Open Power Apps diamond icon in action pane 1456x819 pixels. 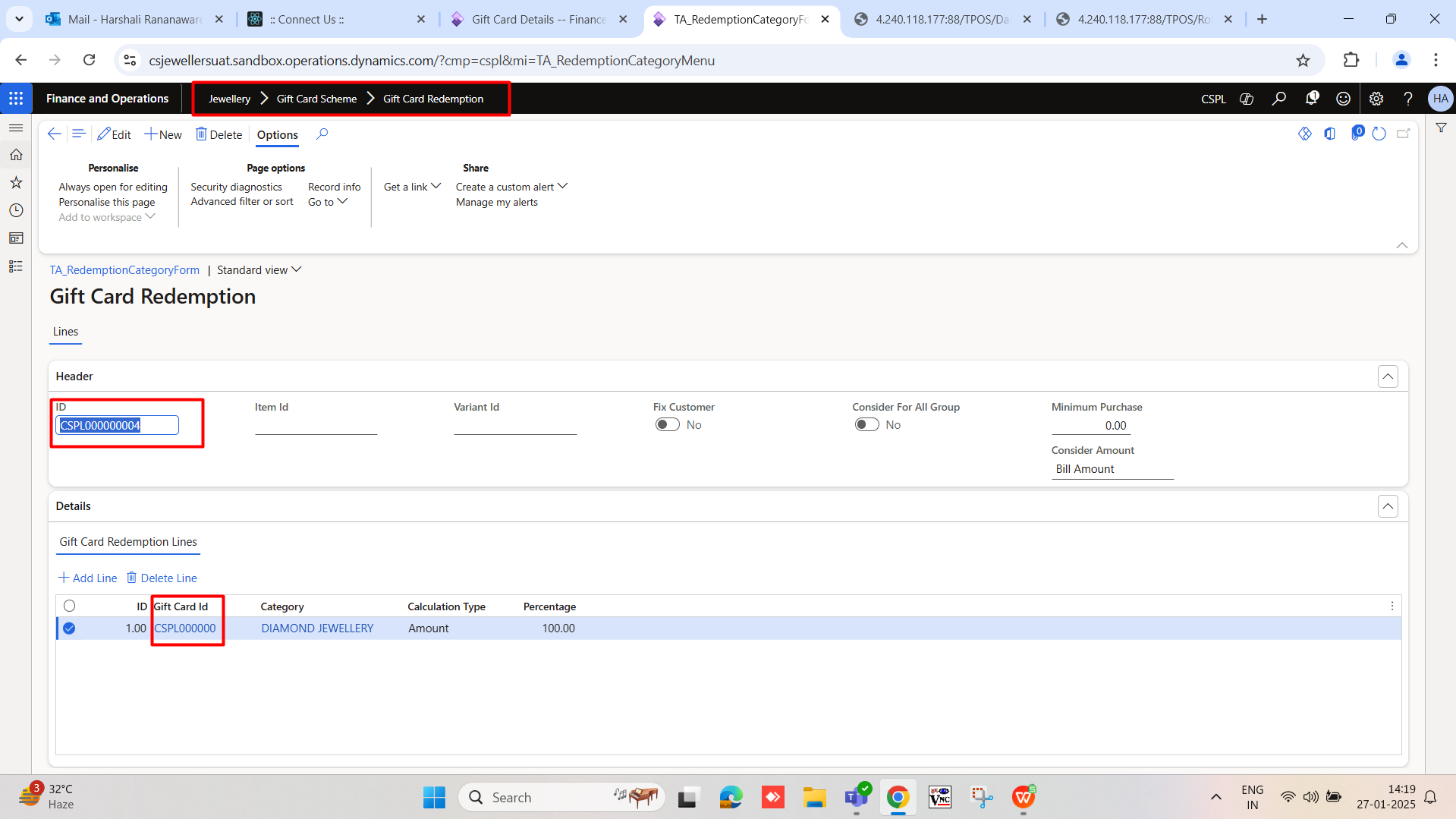(1305, 134)
